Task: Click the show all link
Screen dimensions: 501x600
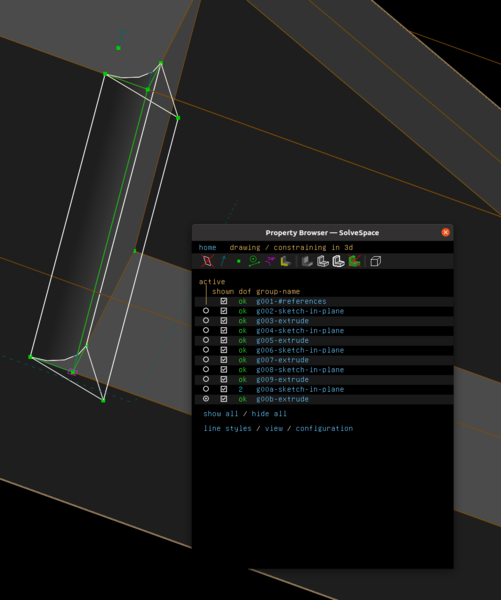Action: pos(220,414)
